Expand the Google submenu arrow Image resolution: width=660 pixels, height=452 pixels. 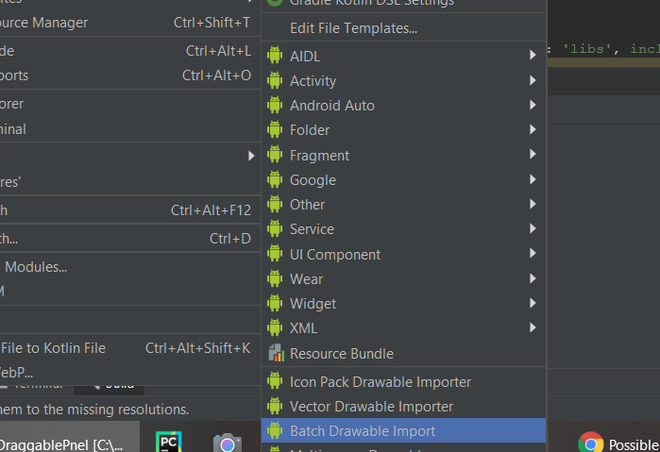pos(533,180)
